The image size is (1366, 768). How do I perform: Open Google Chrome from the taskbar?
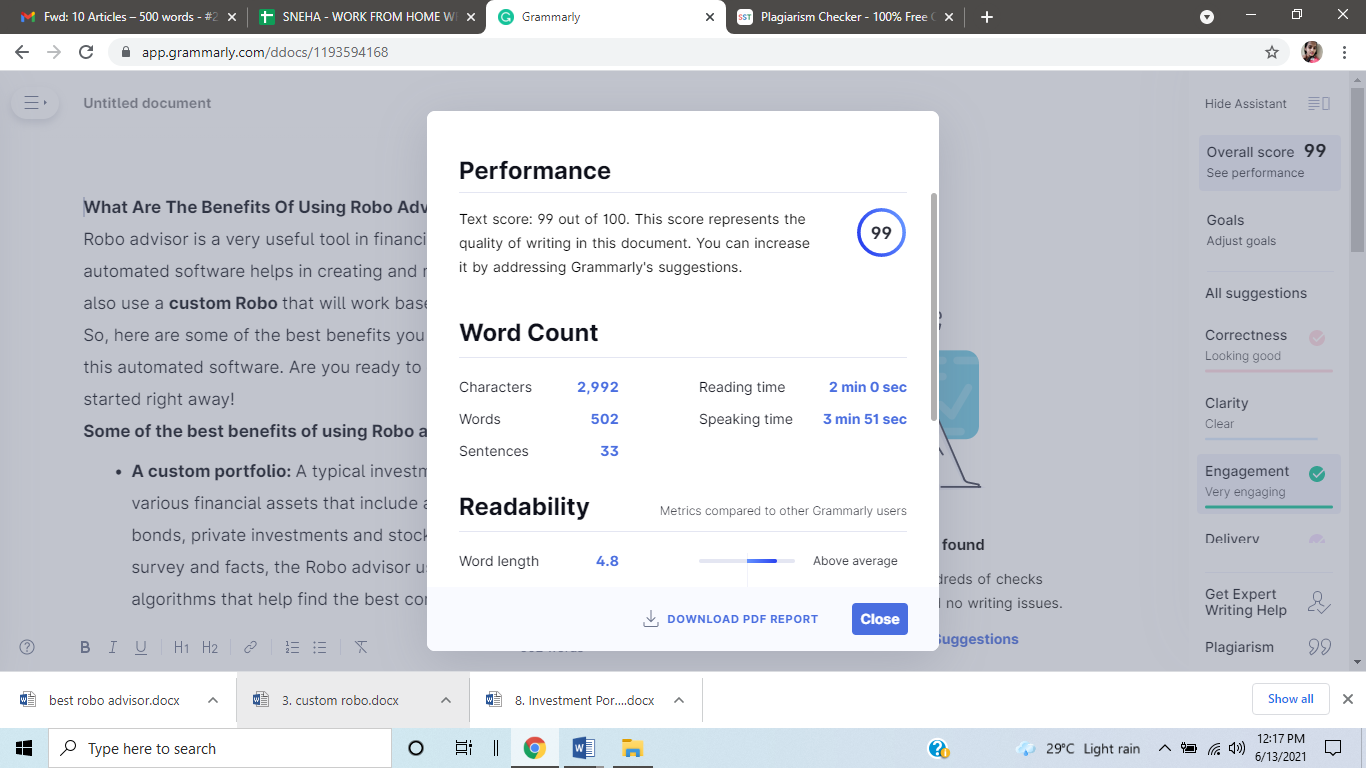point(535,748)
